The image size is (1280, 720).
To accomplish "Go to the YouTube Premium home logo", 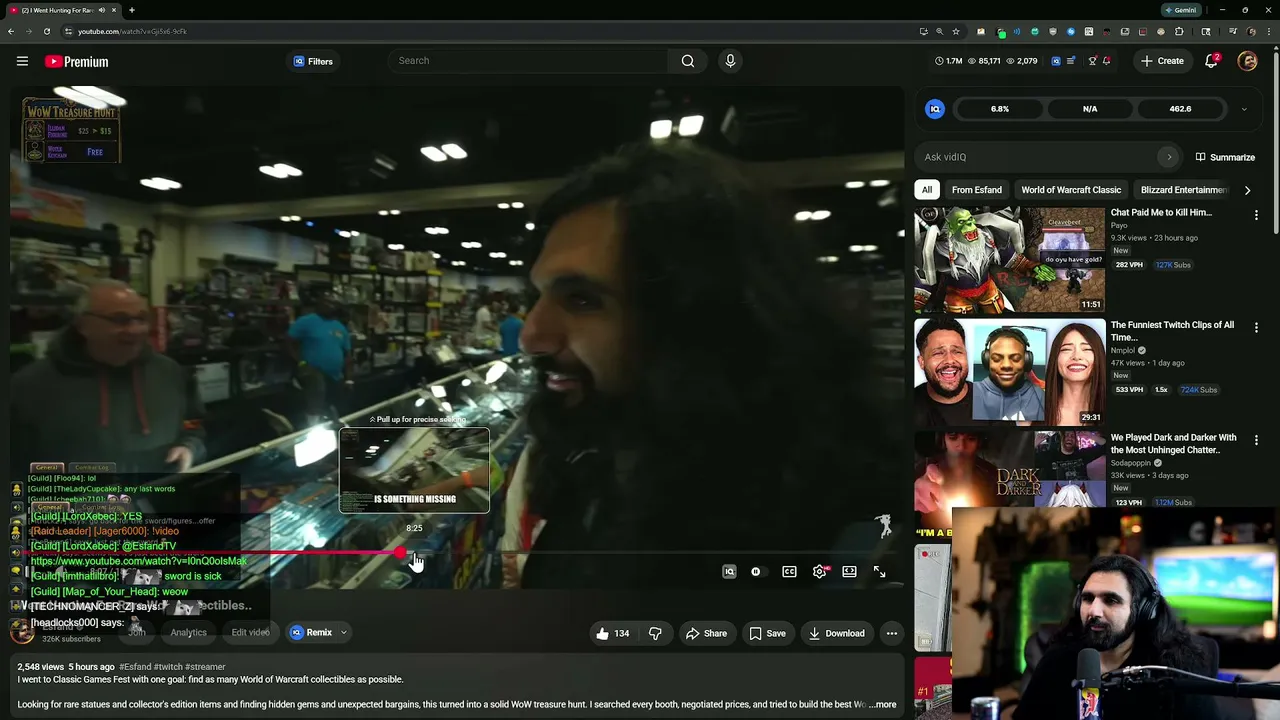I will pos(76,61).
